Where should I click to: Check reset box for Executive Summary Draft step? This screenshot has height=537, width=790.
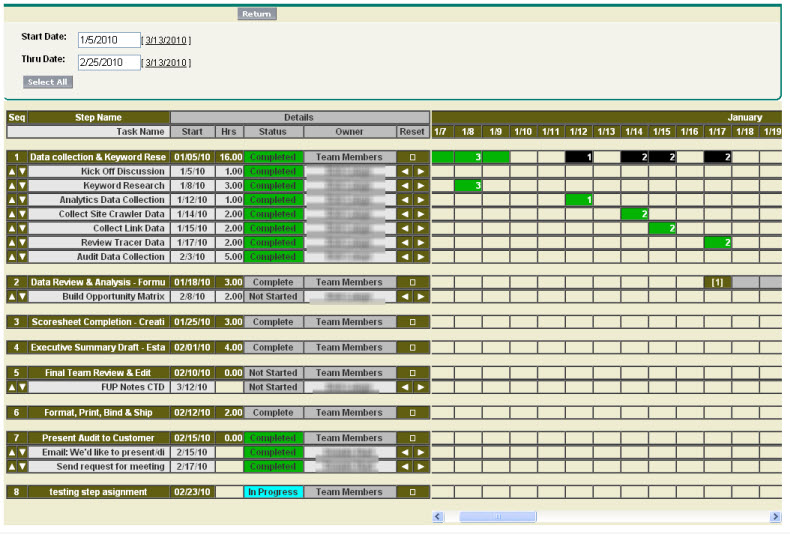coord(413,348)
